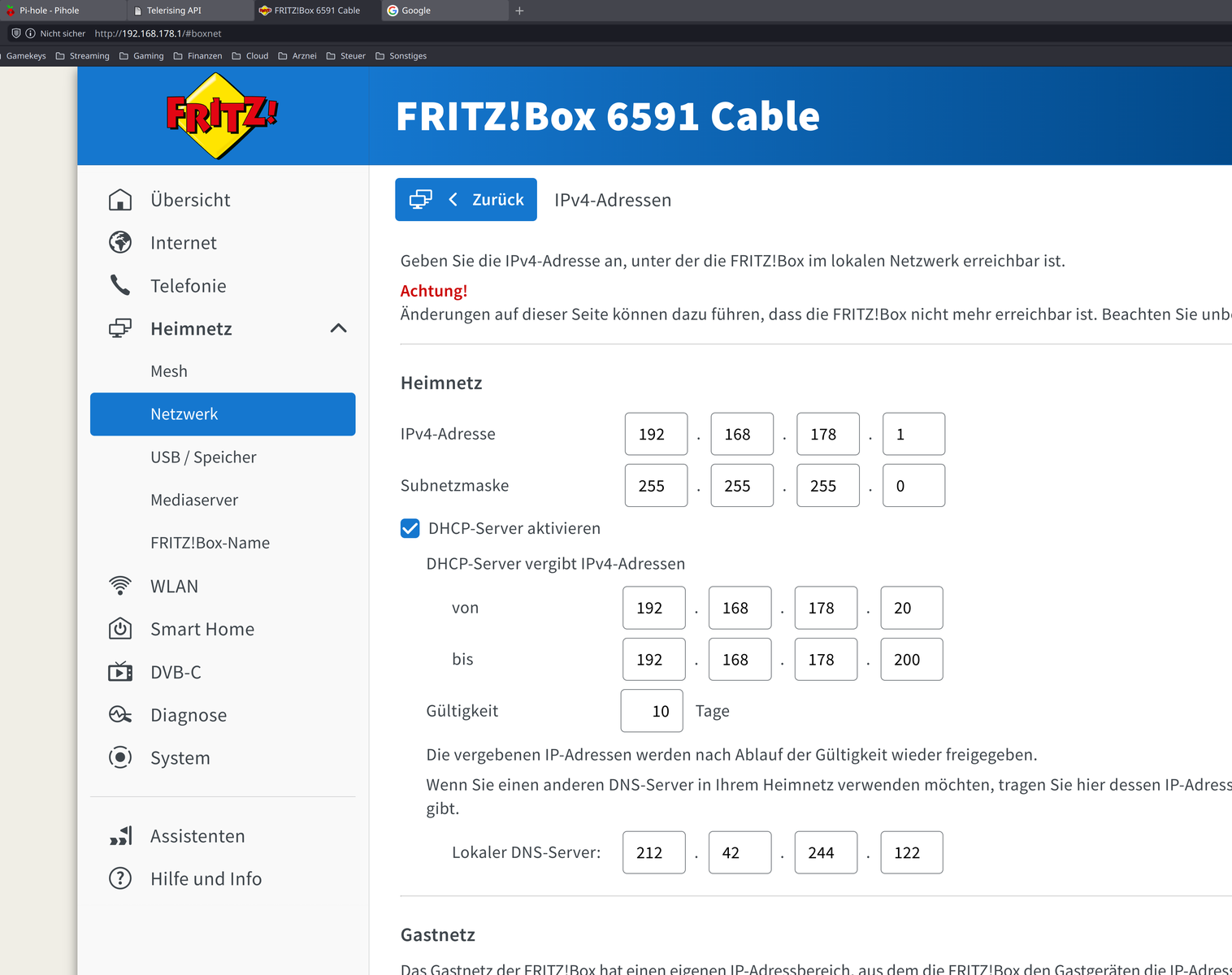This screenshot has height=975, width=1232.
Task: Click the Assistenten steps icon
Action: [120, 836]
